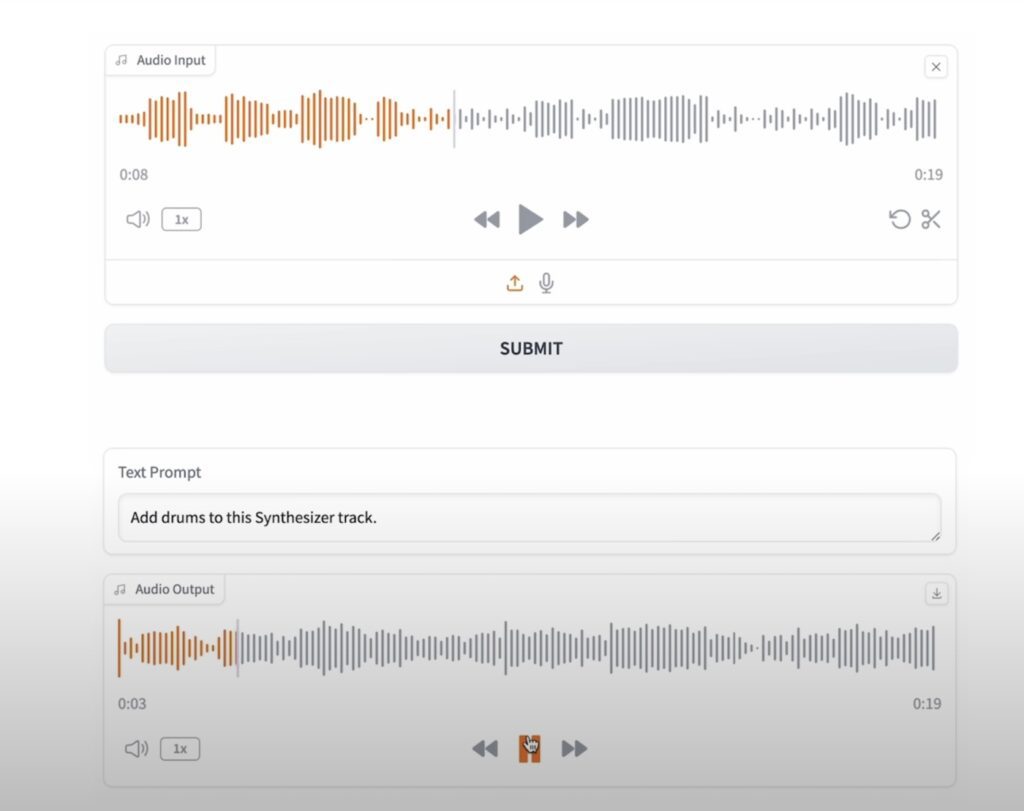Viewport: 1024px width, 811px height.
Task: Change Audio Output speed from 1x
Action: coord(180,748)
